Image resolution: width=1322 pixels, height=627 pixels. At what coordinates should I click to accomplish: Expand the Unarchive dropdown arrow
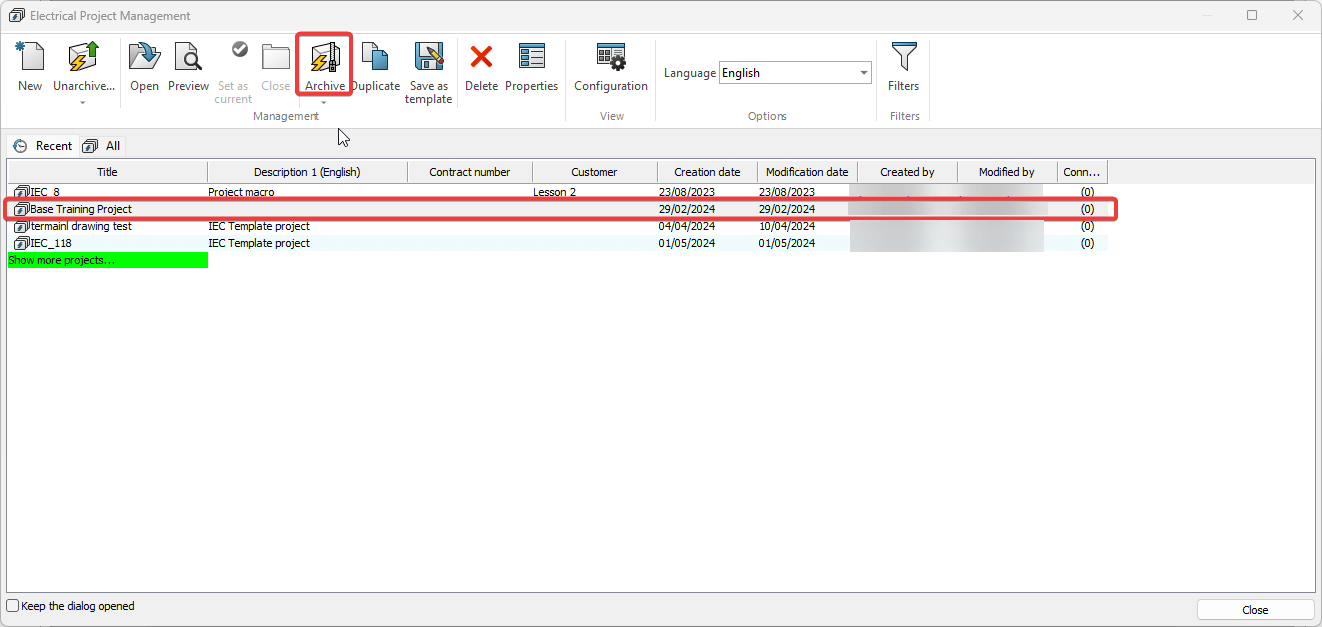point(83,100)
